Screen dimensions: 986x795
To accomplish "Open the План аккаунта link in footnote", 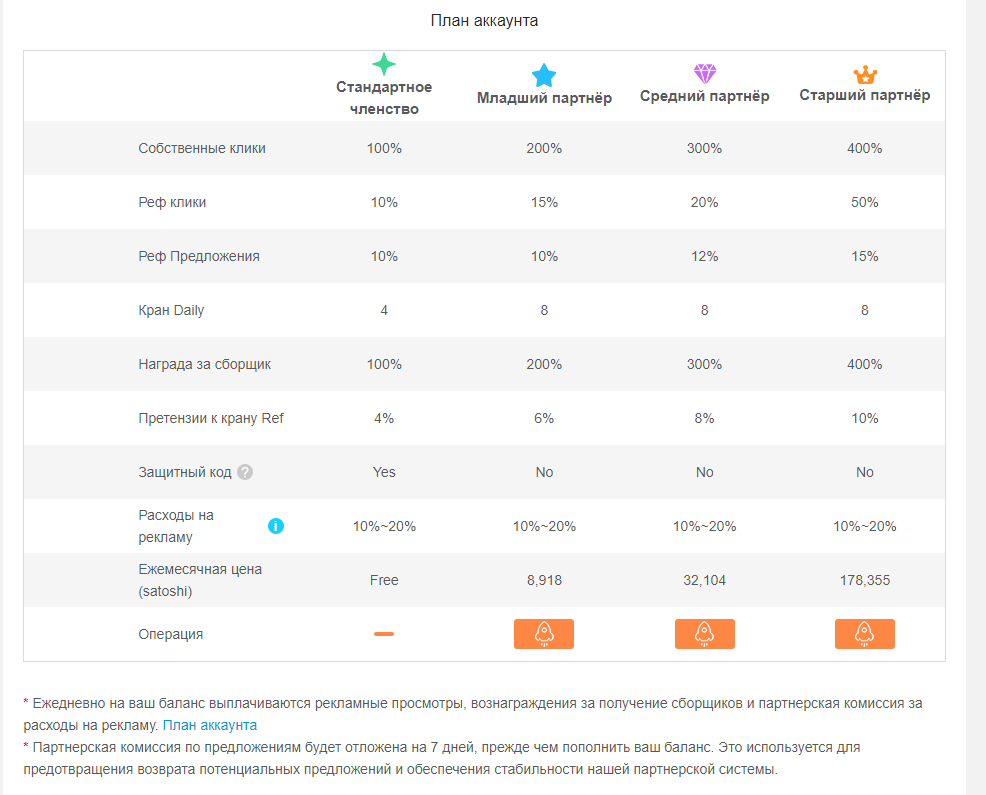I will [x=210, y=725].
